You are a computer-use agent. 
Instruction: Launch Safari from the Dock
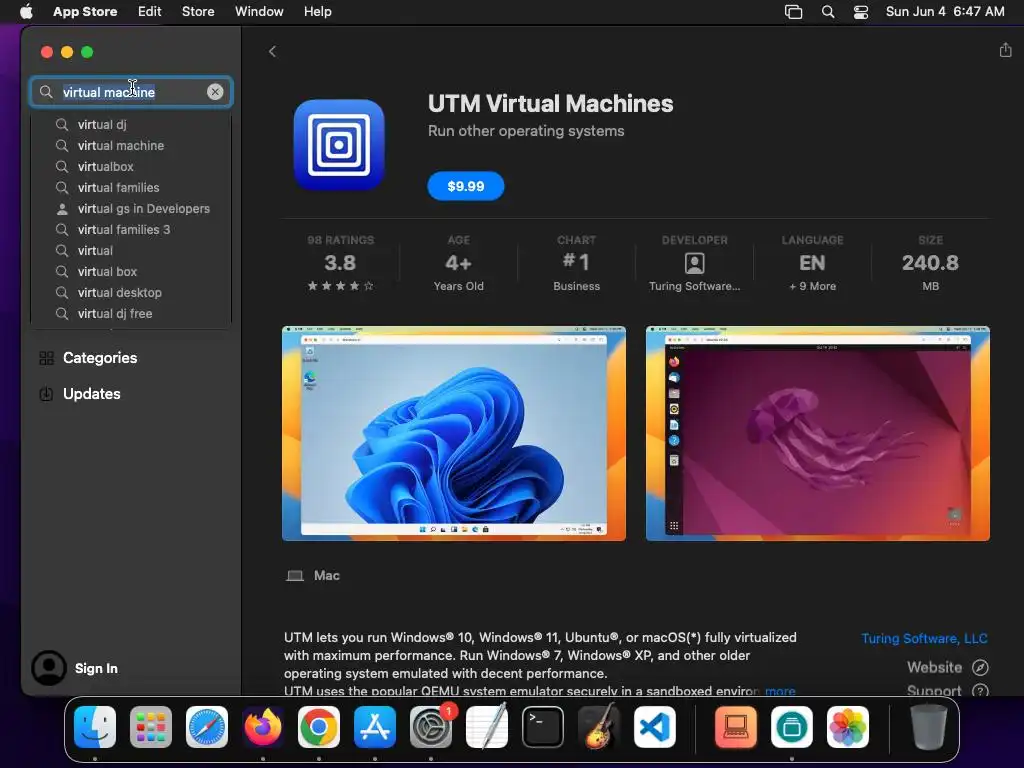[207, 727]
